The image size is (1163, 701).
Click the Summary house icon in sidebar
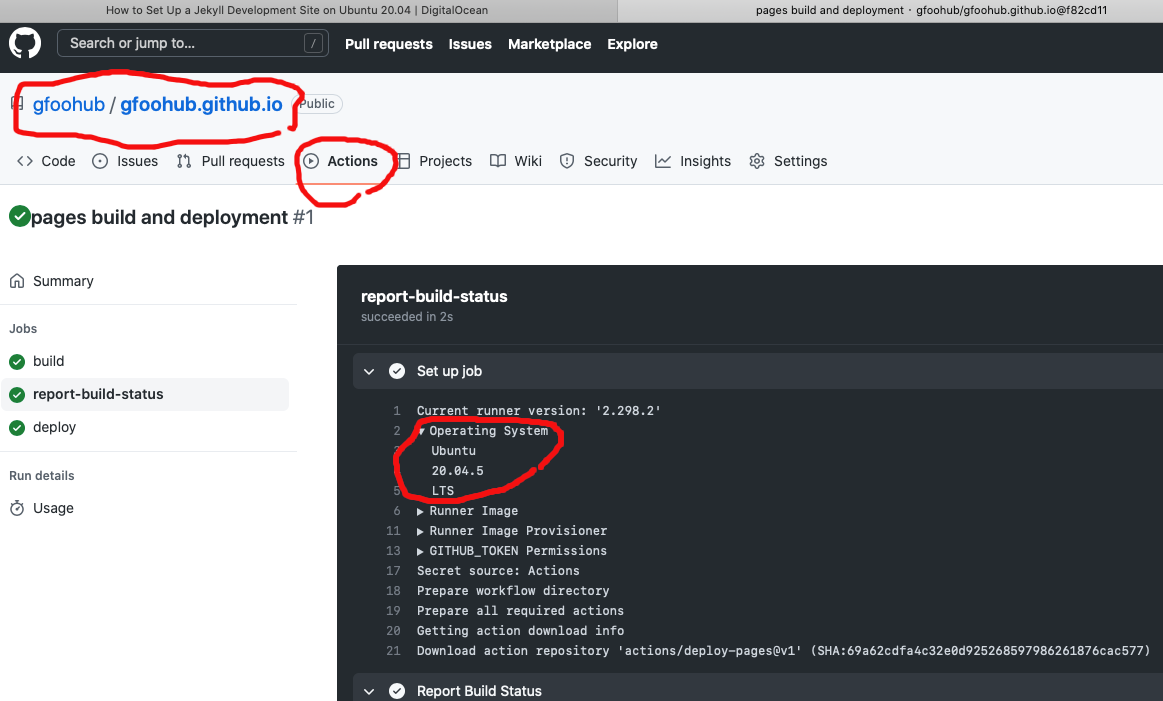click(17, 281)
